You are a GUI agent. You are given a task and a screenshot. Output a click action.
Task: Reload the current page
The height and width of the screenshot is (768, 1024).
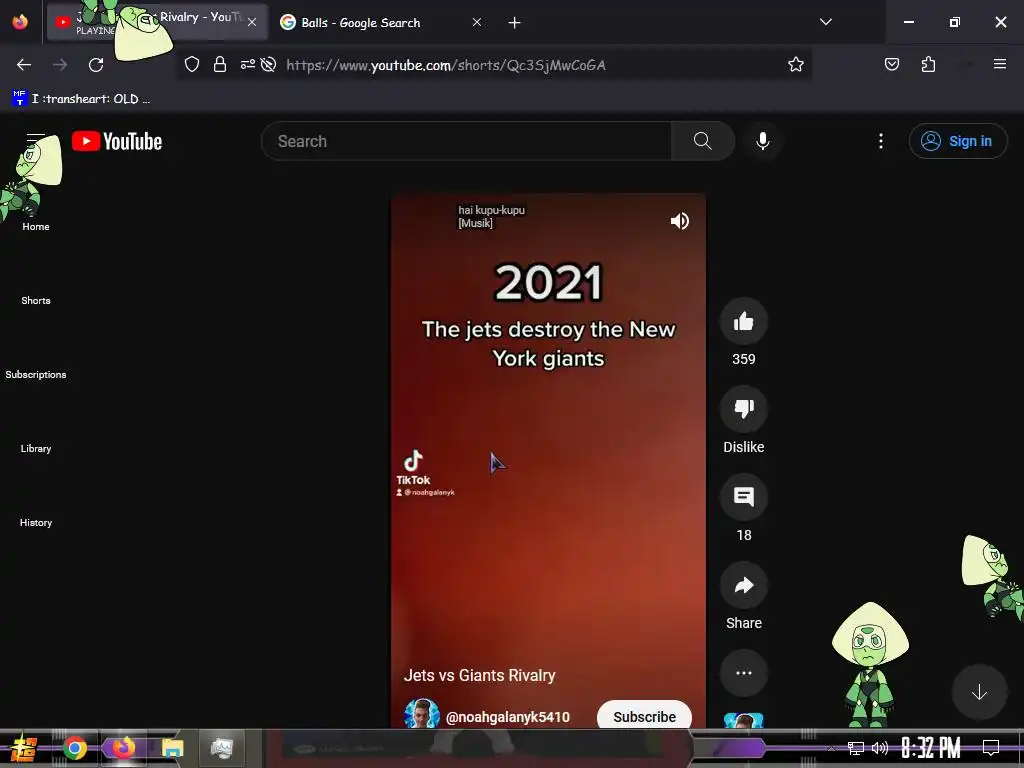pyautogui.click(x=96, y=65)
